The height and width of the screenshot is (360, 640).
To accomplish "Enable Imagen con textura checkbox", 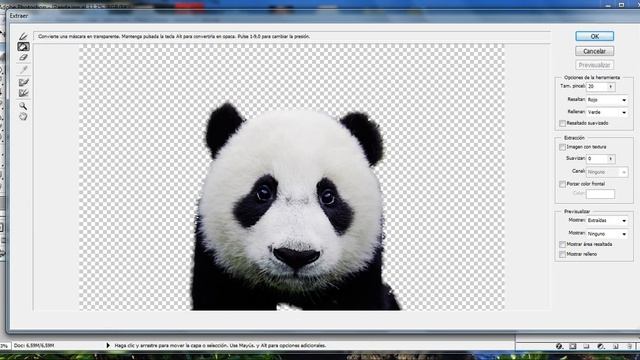I will point(562,147).
